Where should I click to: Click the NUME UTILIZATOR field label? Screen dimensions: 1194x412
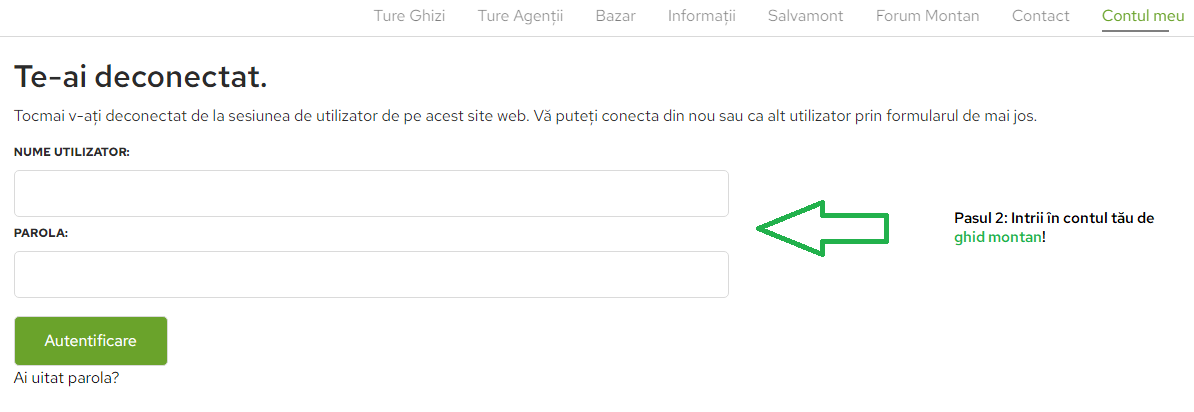pyautogui.click(x=72, y=151)
